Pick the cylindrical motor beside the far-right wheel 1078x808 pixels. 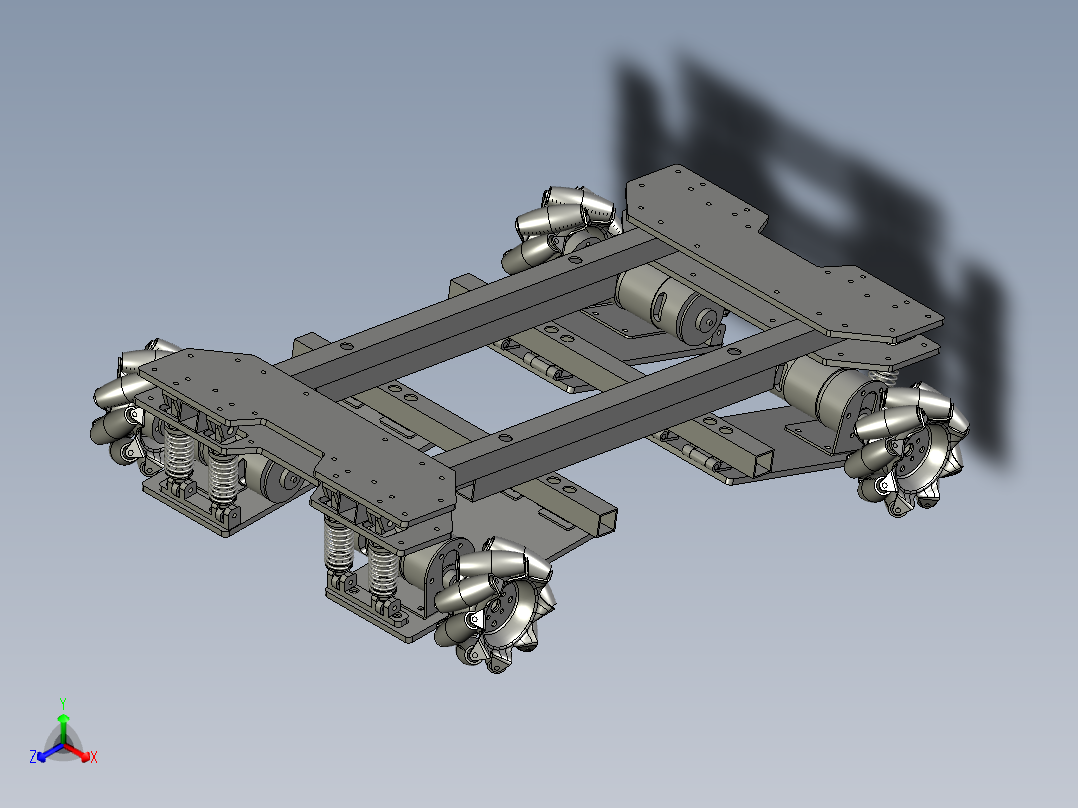pyautogui.click(x=824, y=392)
